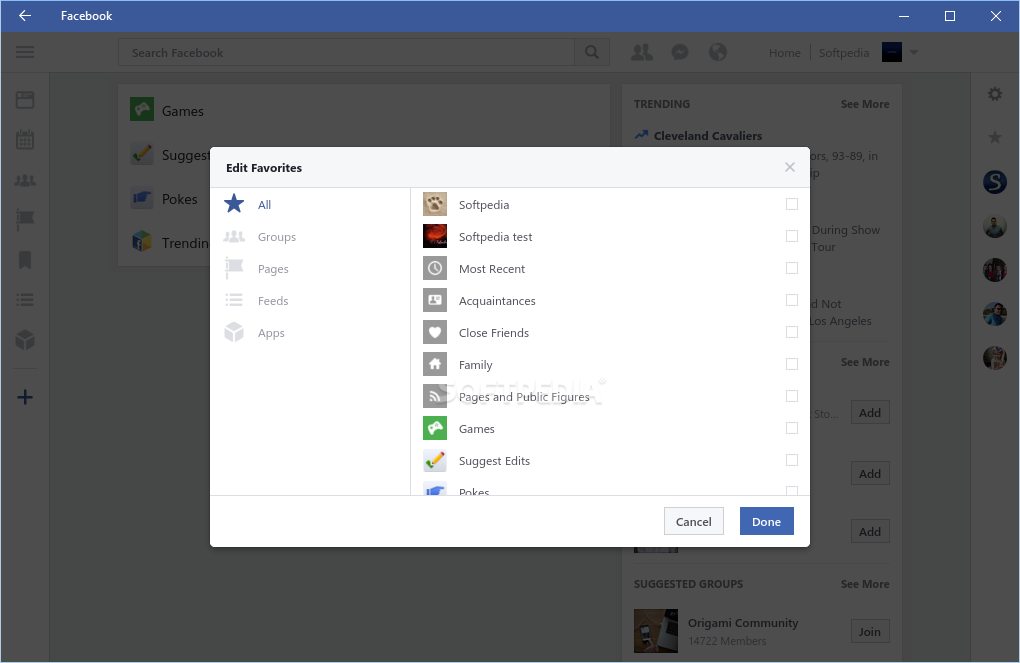Click the Games controller icon in dialog
The image size is (1020, 663).
pos(435,428)
